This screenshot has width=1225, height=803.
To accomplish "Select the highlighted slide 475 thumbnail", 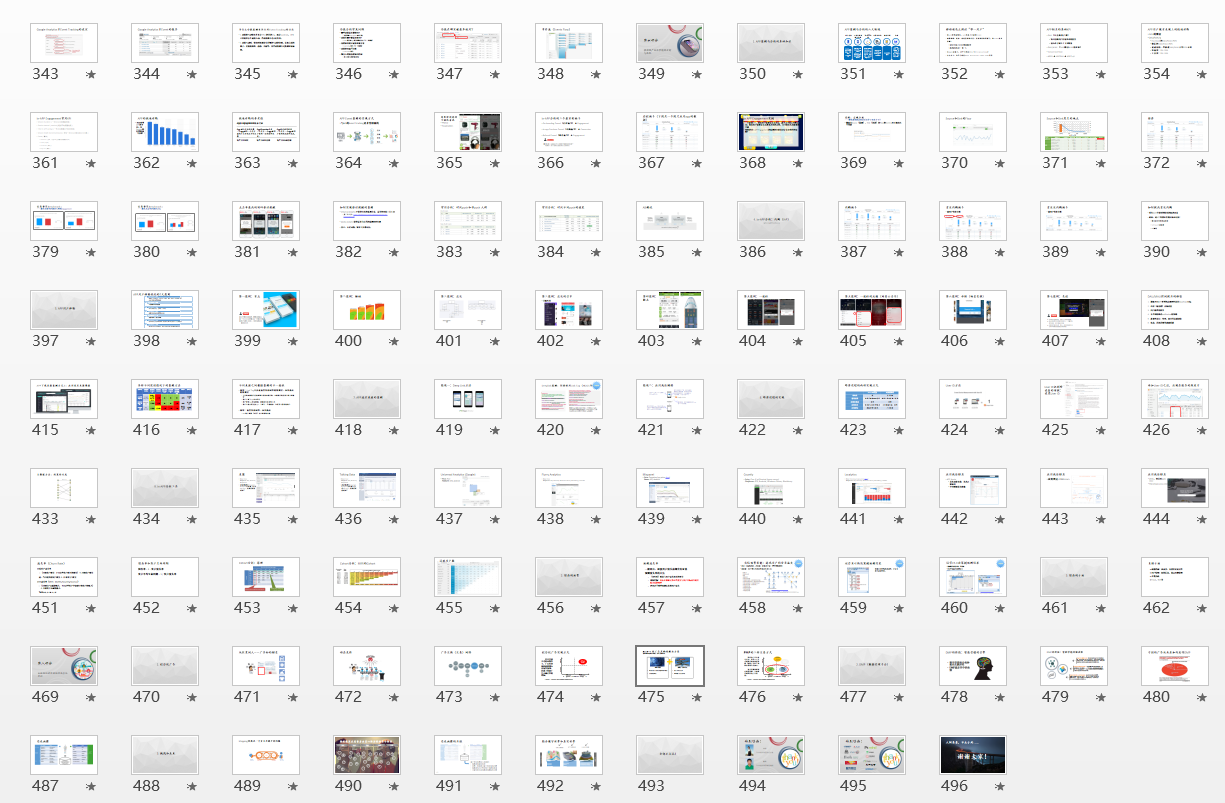I will click(x=670, y=666).
